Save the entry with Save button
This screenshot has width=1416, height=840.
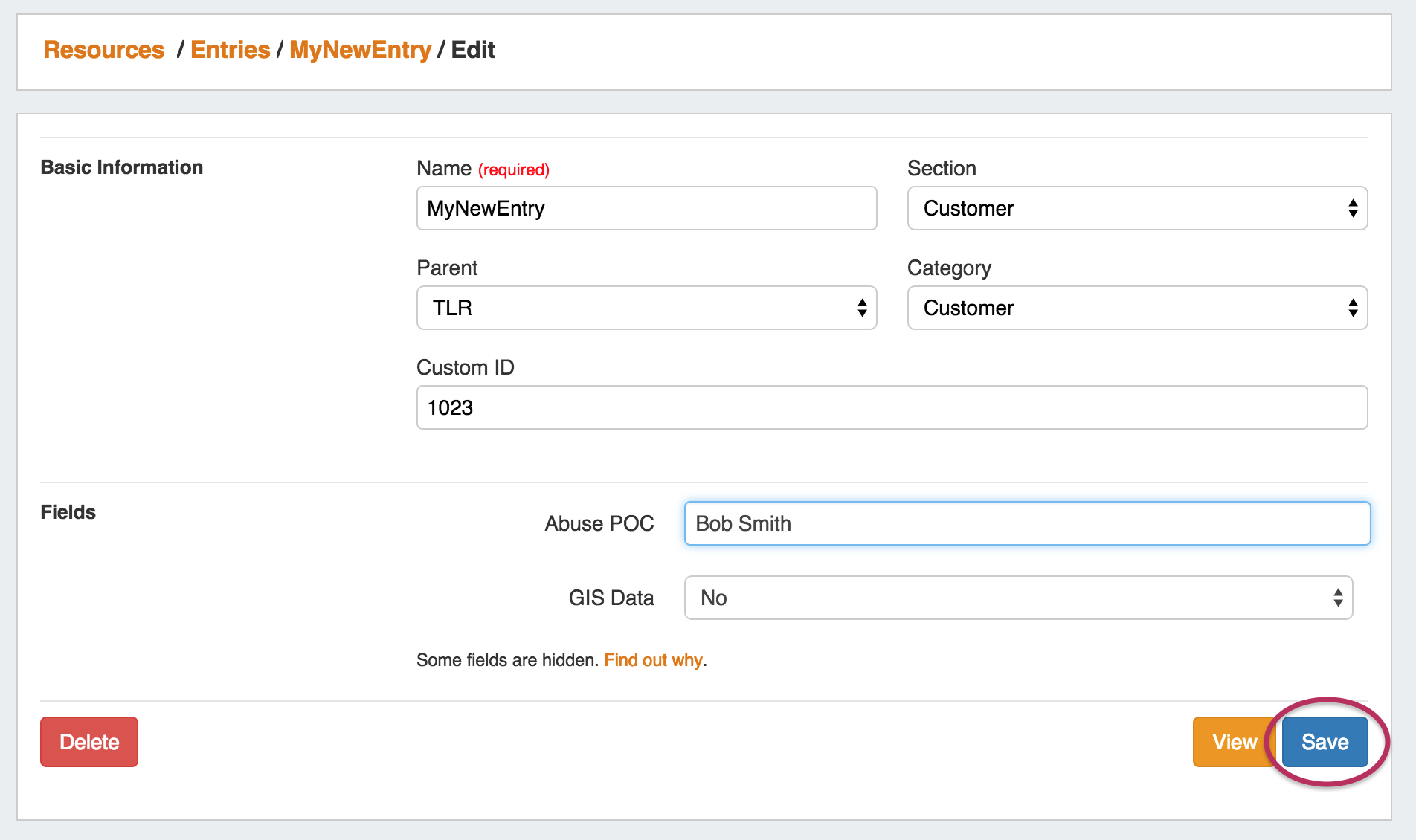[1325, 742]
